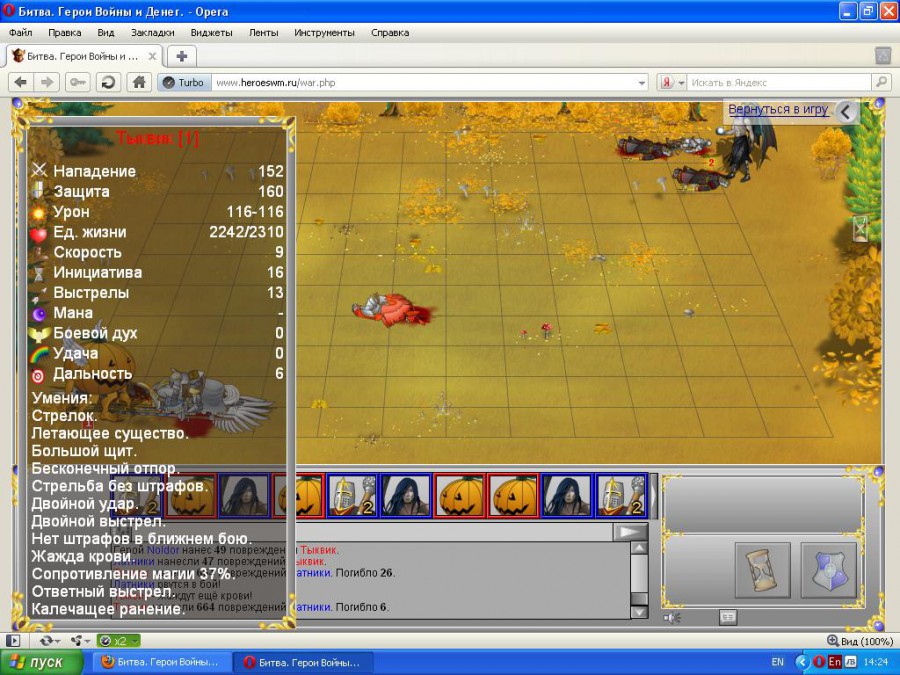Click the small hourglass at battlefield edge
Viewport: 900px width, 675px height.
tap(860, 228)
